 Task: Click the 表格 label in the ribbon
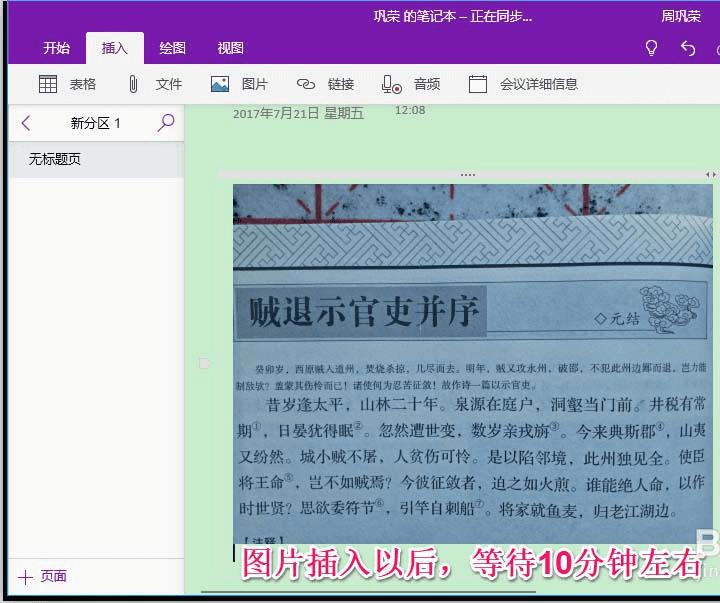83,84
